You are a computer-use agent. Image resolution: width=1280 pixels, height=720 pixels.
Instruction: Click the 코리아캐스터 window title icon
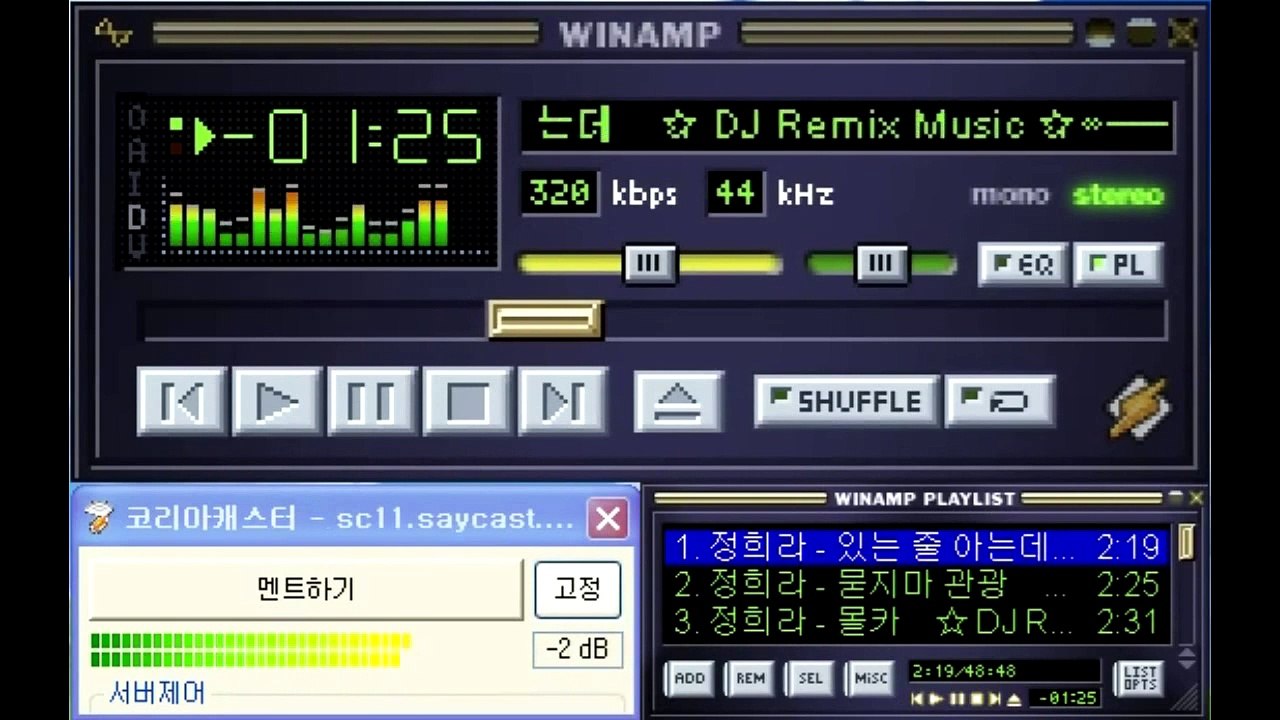pos(98,517)
